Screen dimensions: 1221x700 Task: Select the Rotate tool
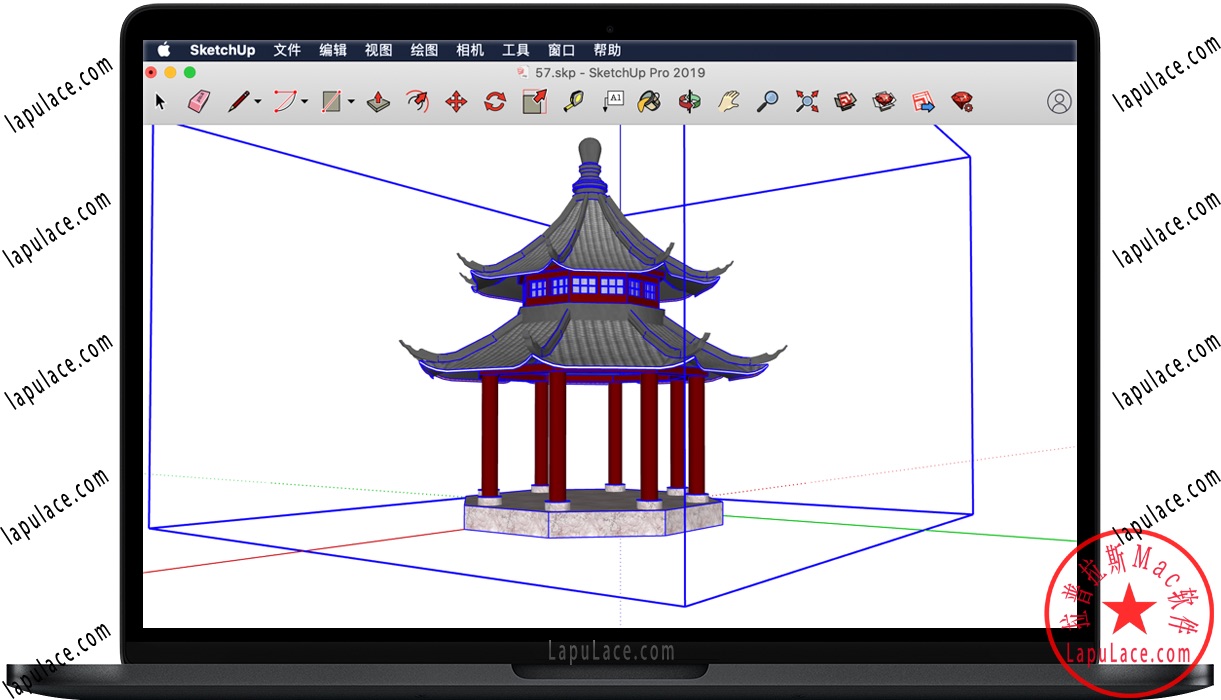pyautogui.click(x=495, y=101)
